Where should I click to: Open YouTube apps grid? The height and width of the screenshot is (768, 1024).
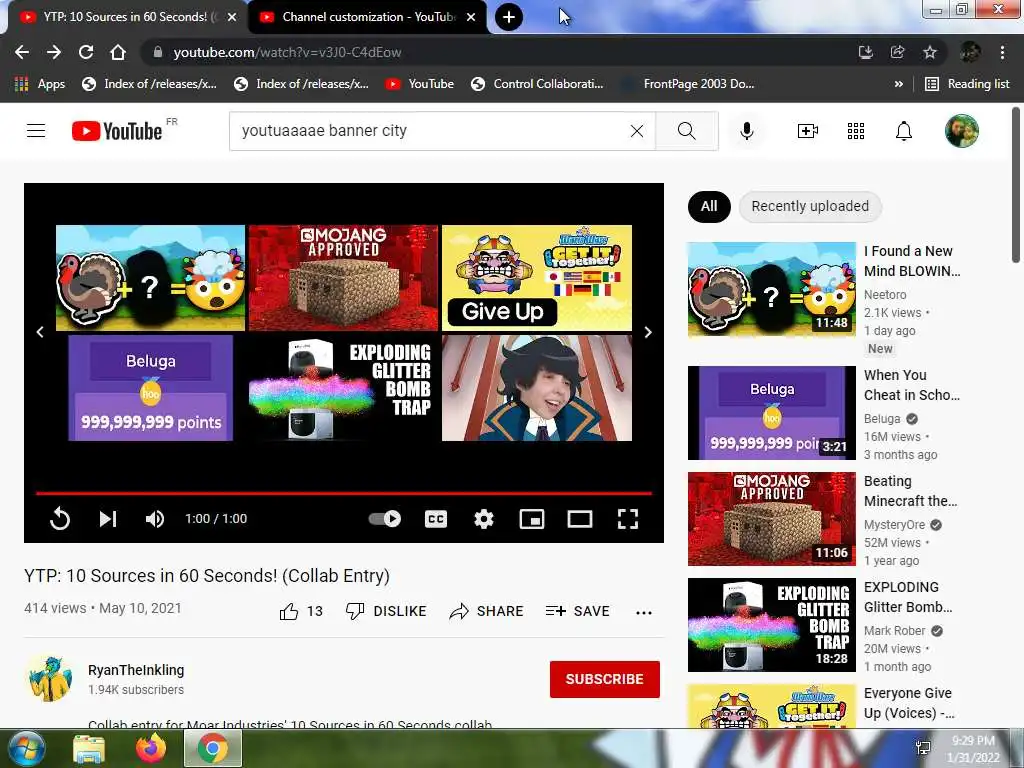pos(856,131)
